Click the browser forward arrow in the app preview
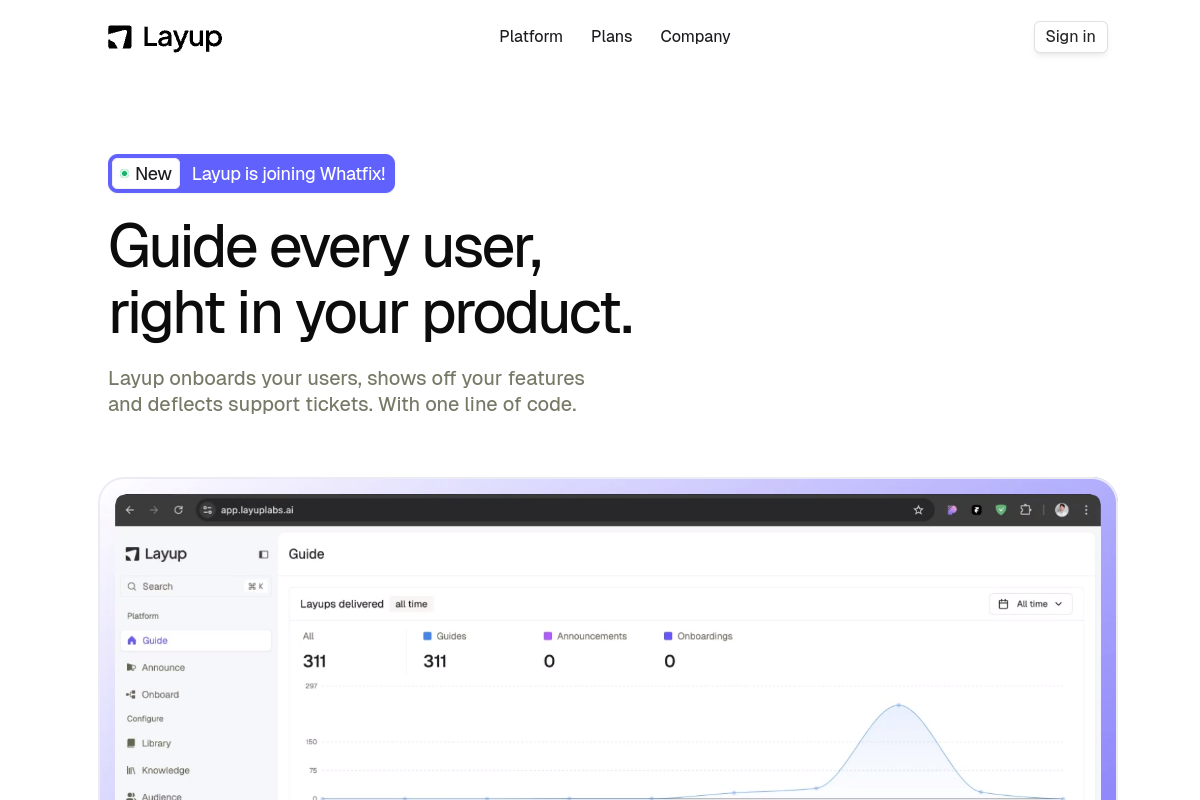The width and height of the screenshot is (1200, 800). coord(154,510)
